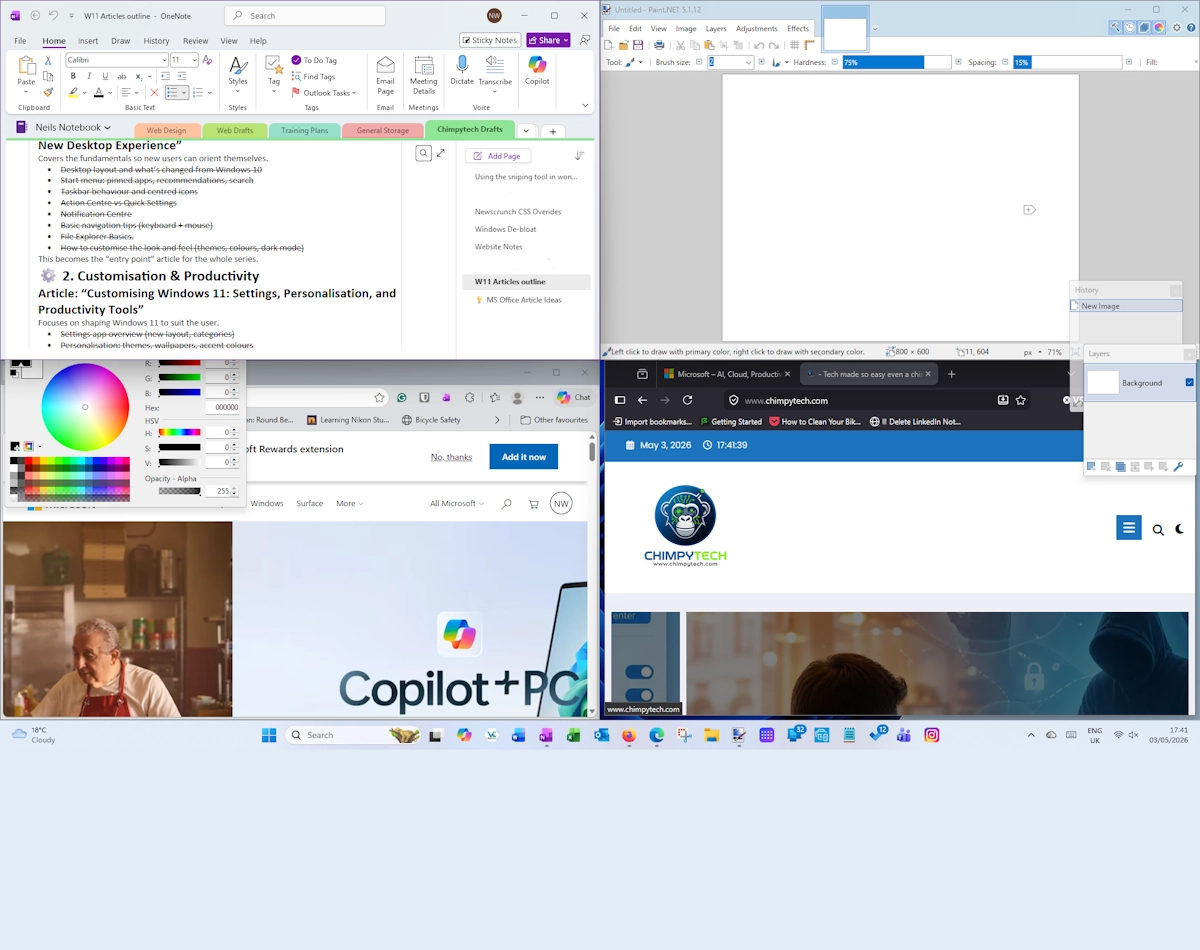
Task: Open the font size 11 dropdown in OneNote
Action: click(194, 60)
